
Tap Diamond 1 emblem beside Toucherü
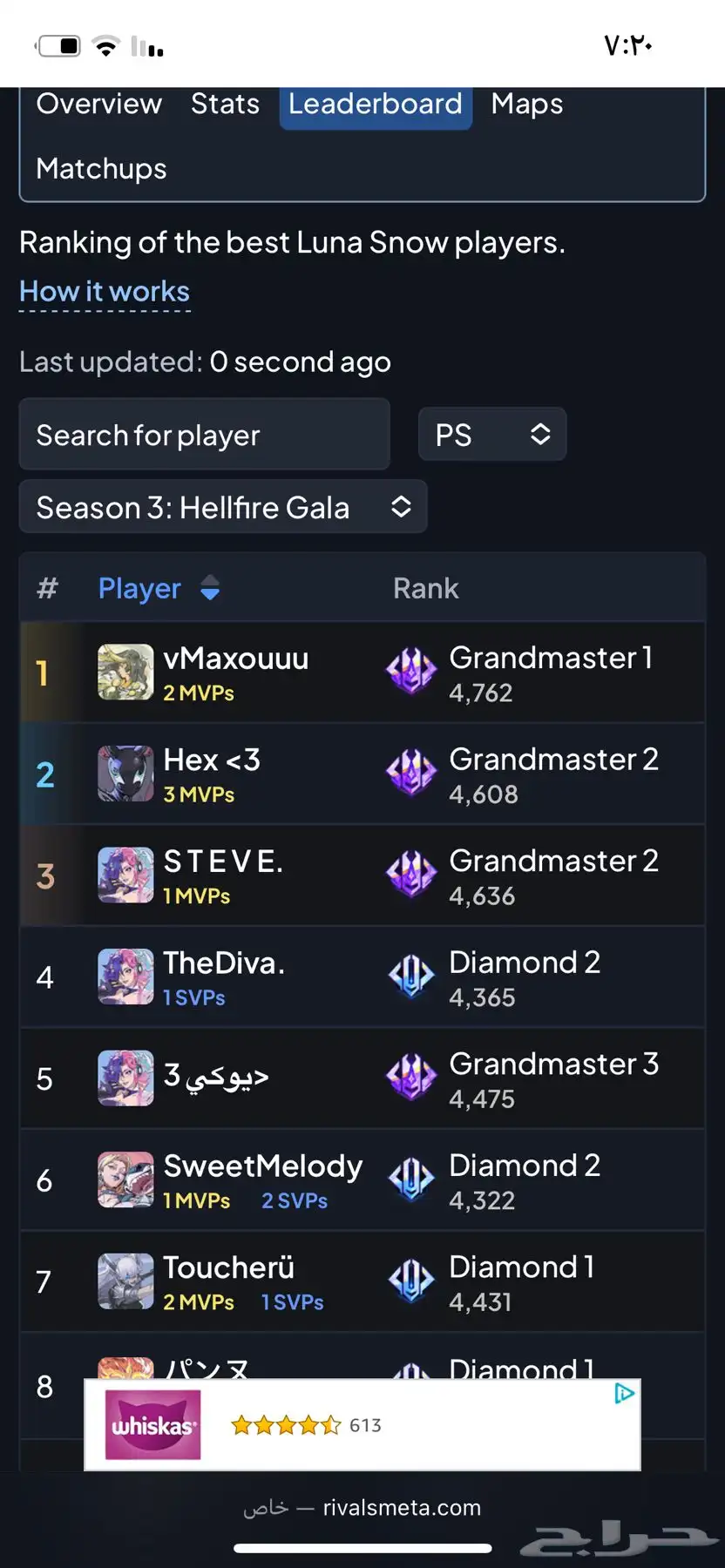point(411,1281)
